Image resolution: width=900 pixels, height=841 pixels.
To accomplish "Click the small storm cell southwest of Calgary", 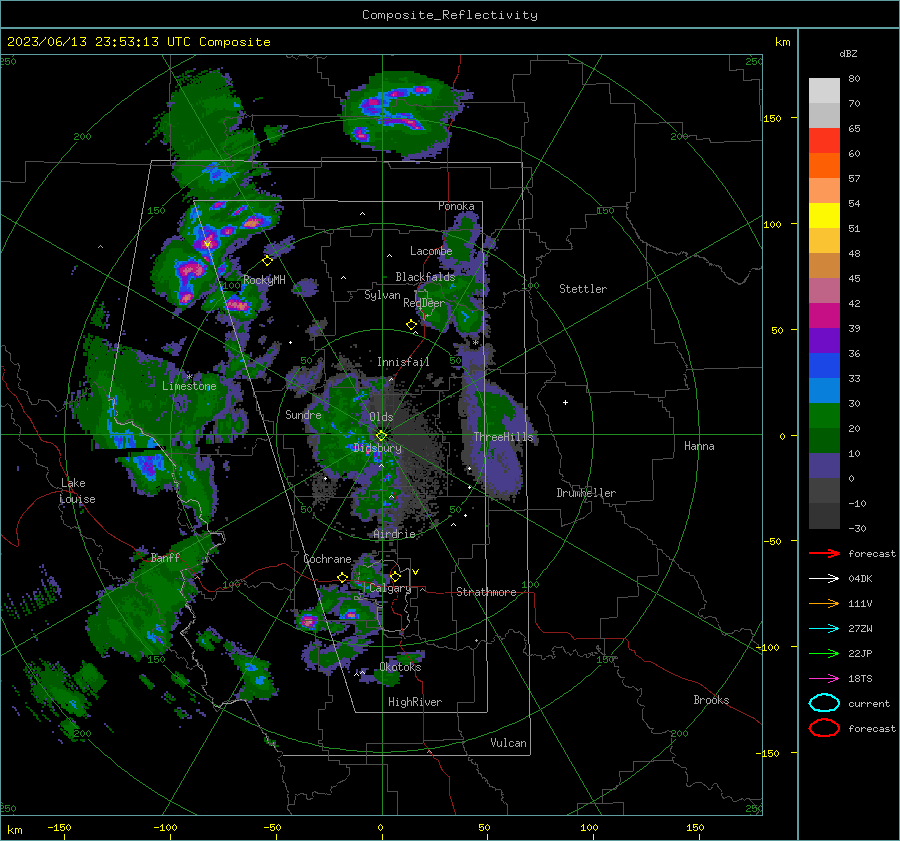I will (309, 621).
